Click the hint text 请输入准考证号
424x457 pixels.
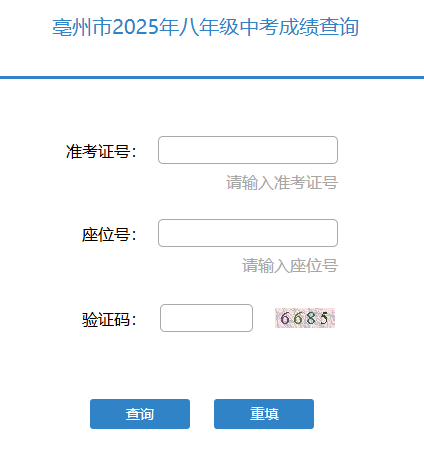[282, 183]
